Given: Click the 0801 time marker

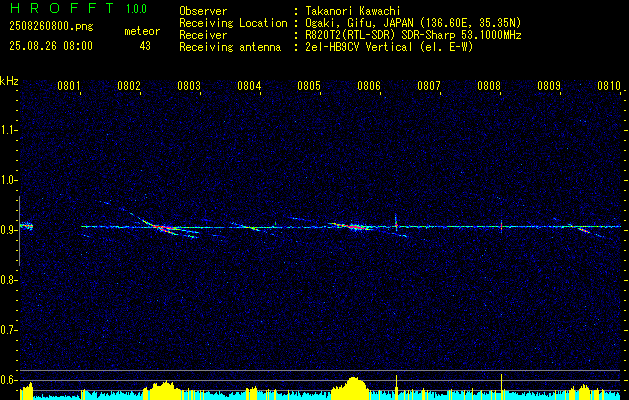Looking at the screenshot, I should click(69, 85).
